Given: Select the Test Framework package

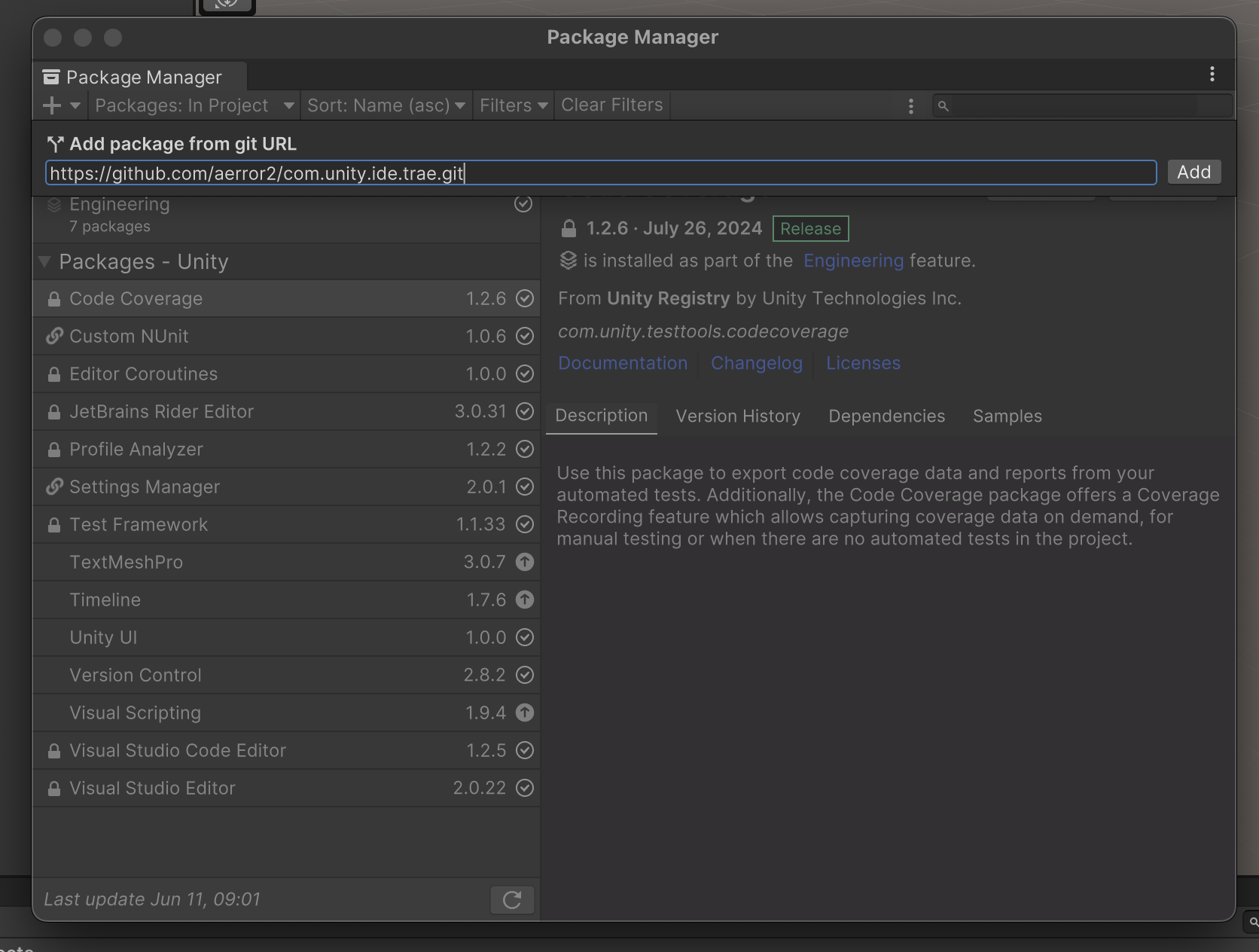Looking at the screenshot, I should 286,525.
